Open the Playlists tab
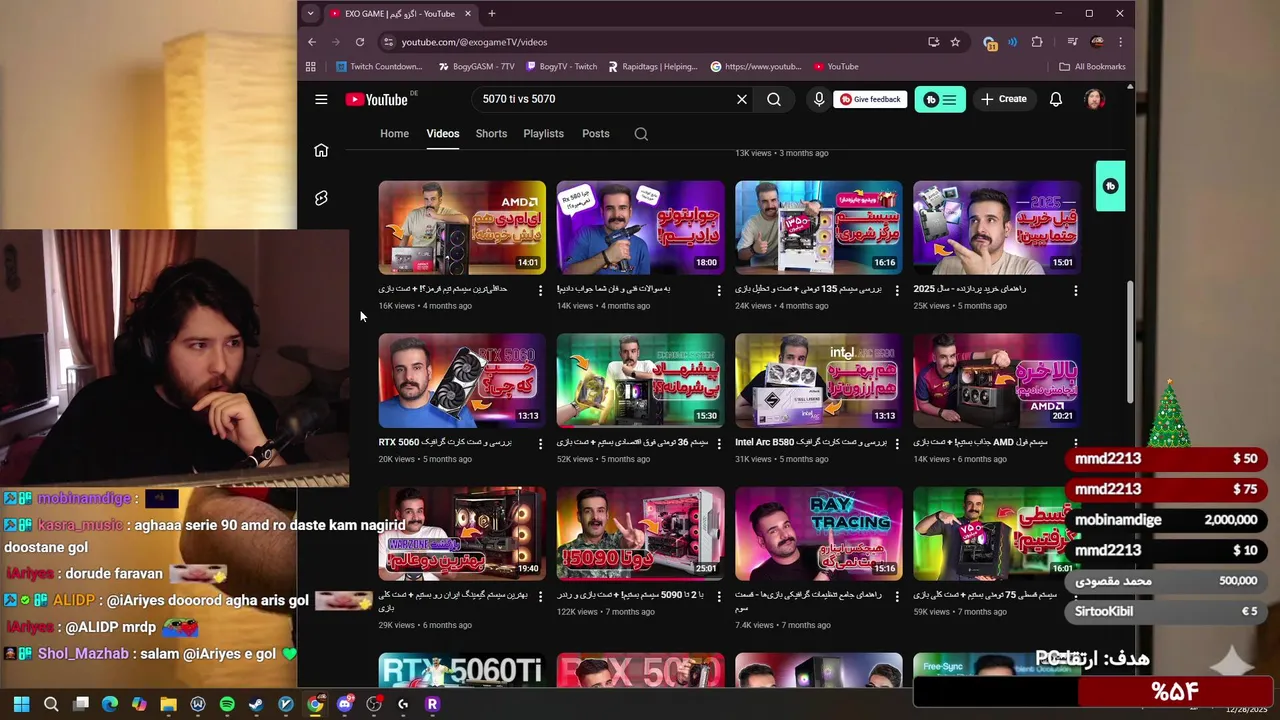The width and height of the screenshot is (1280, 720). 544,134
